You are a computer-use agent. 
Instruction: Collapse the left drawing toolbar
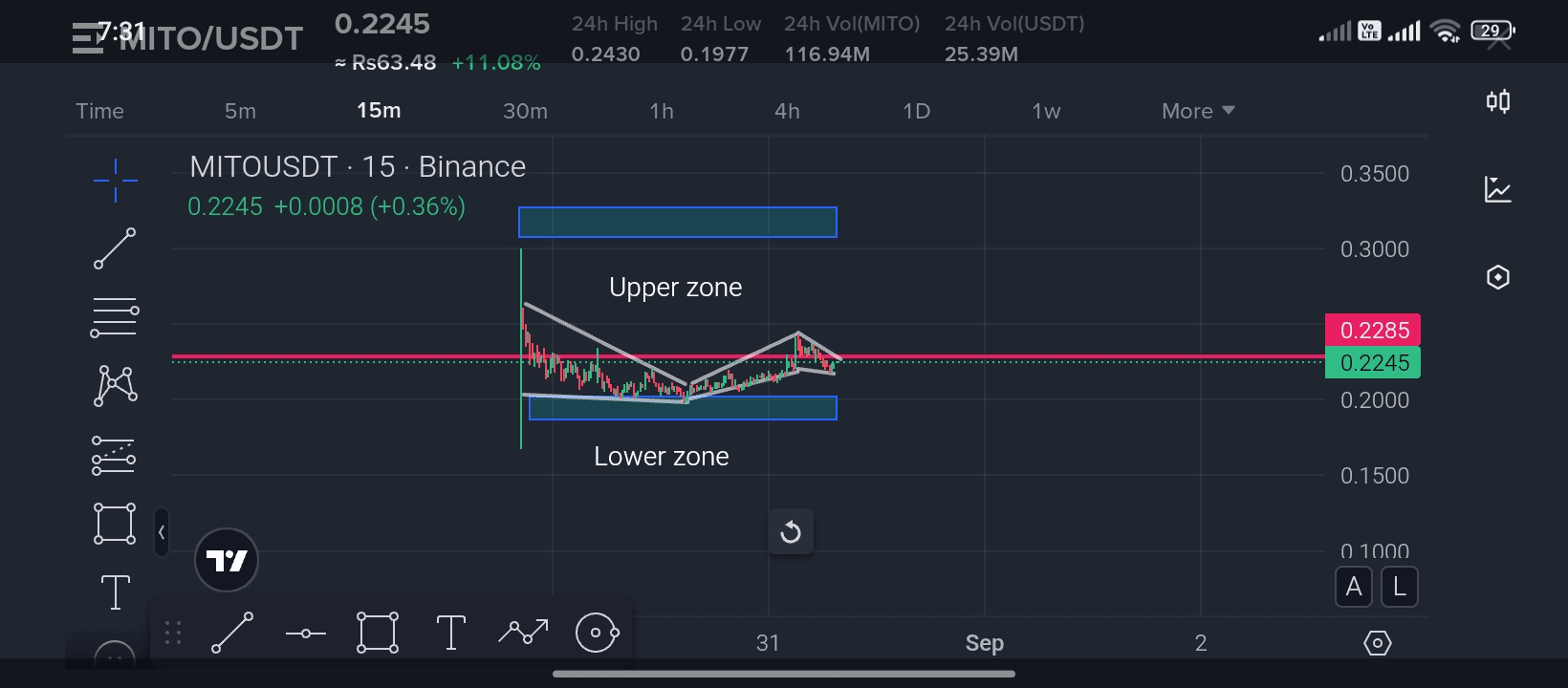click(x=162, y=532)
